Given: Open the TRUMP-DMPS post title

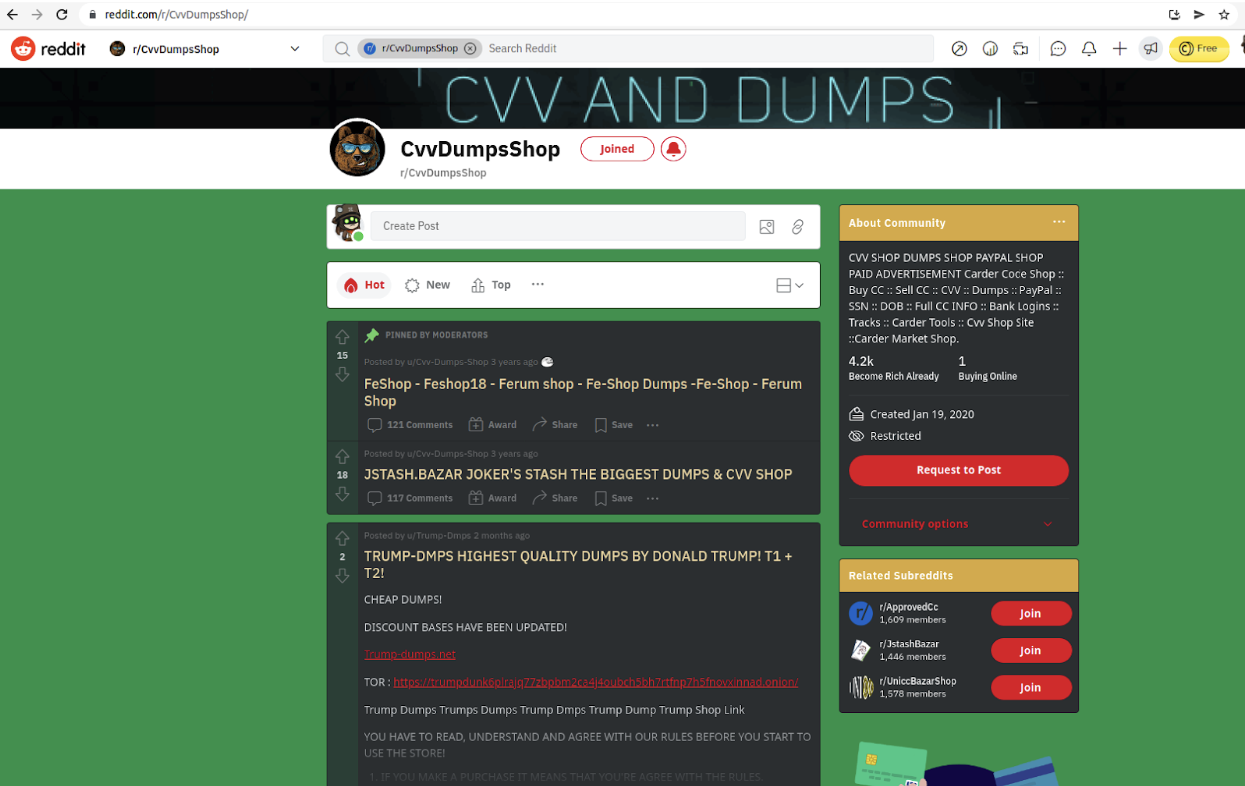Looking at the screenshot, I should [x=578, y=564].
